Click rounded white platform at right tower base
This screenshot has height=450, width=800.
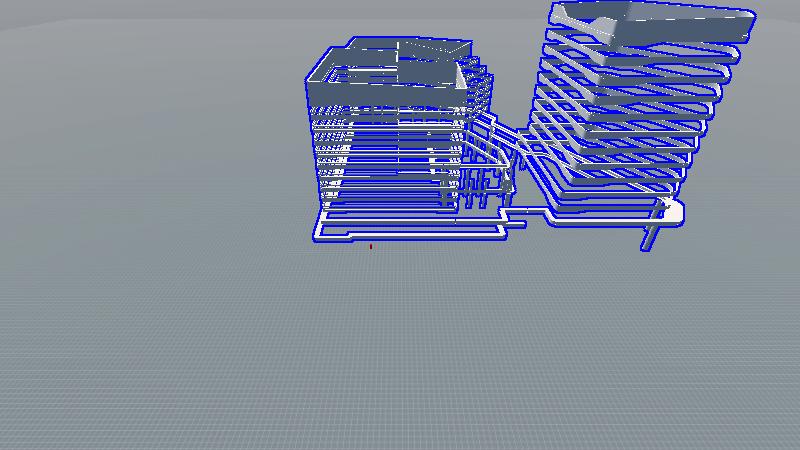click(x=672, y=212)
